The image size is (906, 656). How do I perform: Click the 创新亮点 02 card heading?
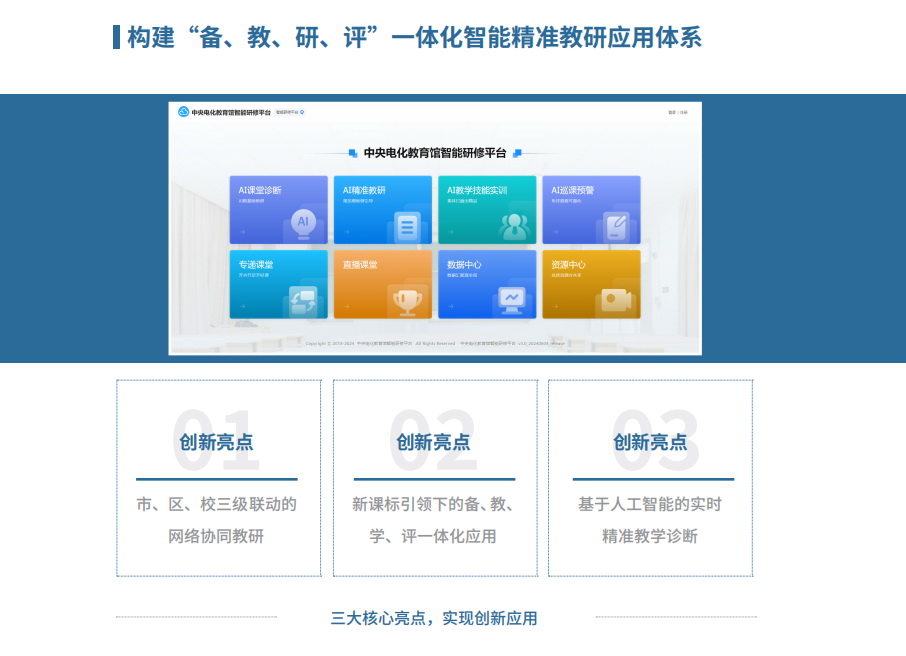click(x=434, y=442)
